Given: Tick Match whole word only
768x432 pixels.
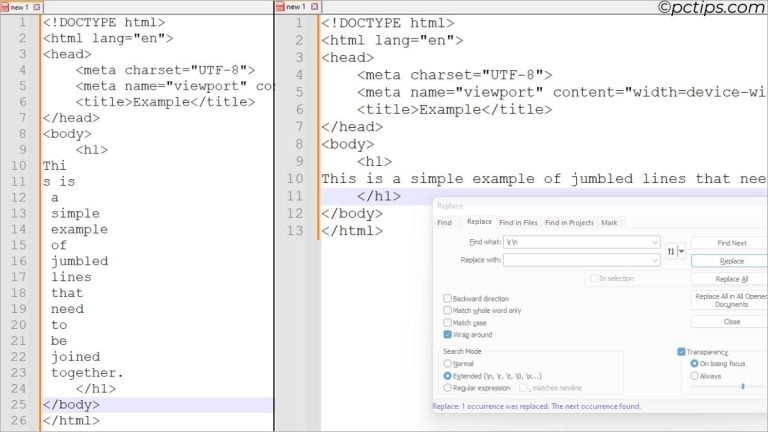Looking at the screenshot, I should [x=447, y=310].
